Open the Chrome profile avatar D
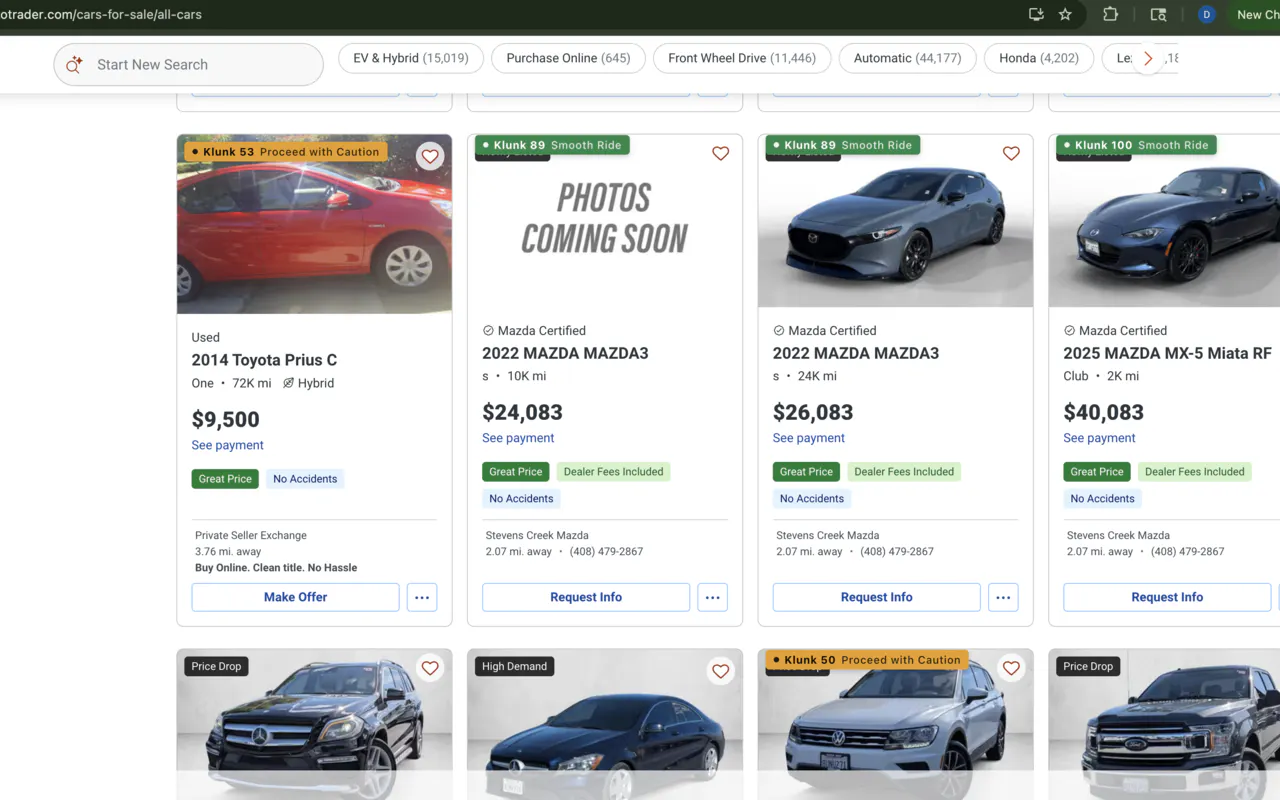Image resolution: width=1280 pixels, height=800 pixels. point(1207,14)
